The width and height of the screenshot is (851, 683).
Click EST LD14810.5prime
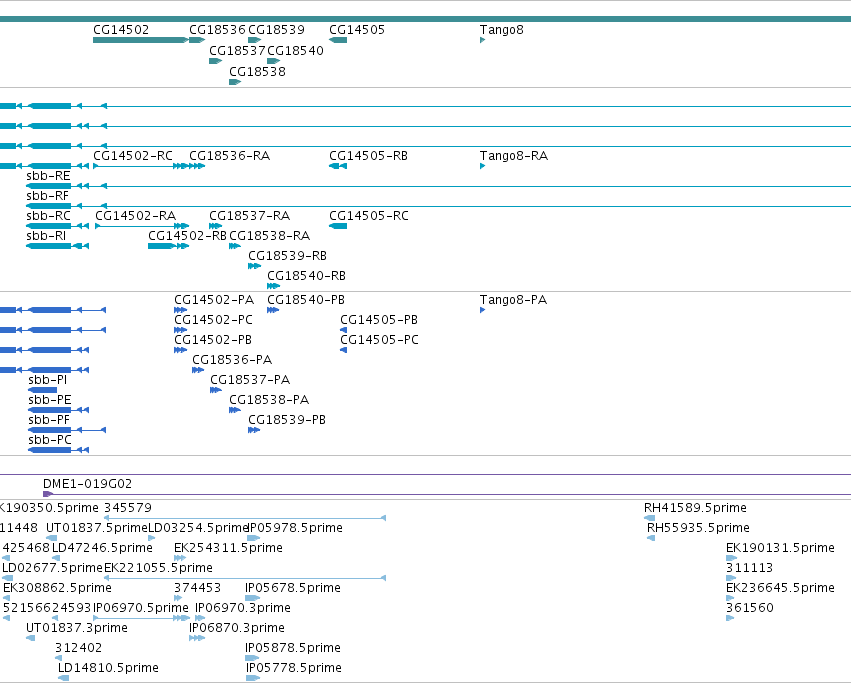[x=63, y=678]
